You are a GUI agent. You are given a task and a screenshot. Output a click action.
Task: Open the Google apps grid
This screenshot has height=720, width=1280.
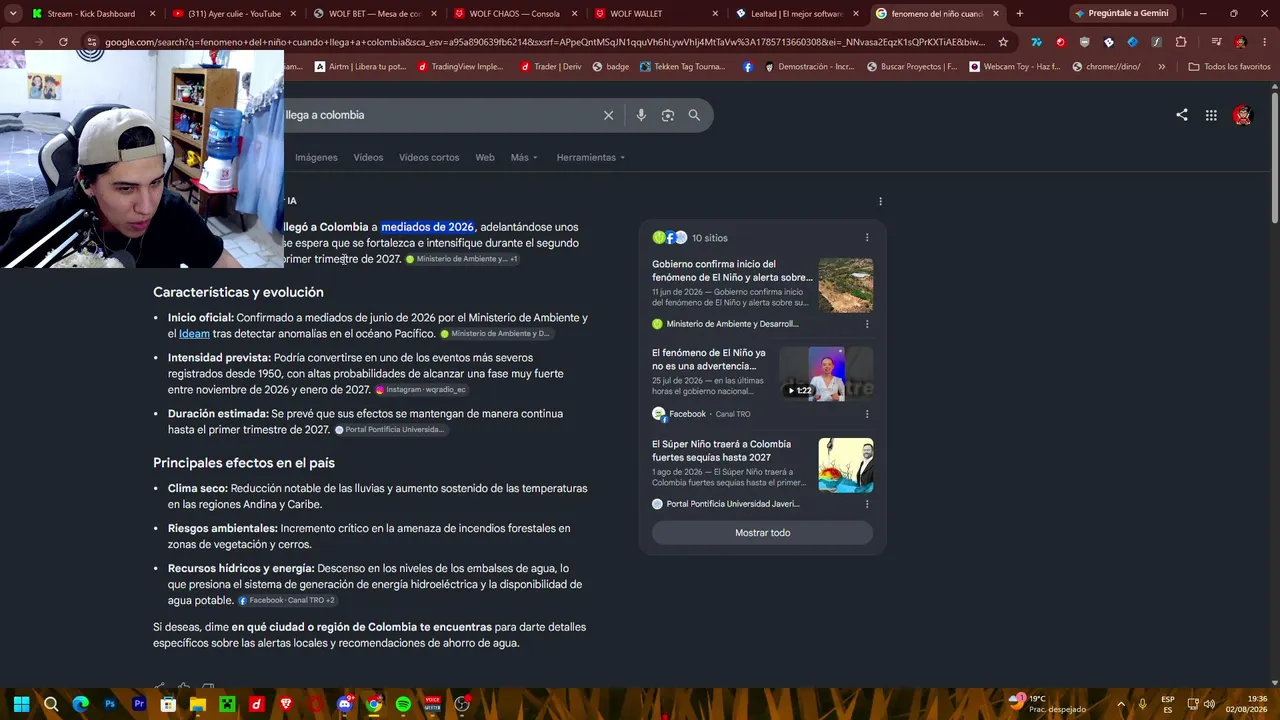point(1211,115)
